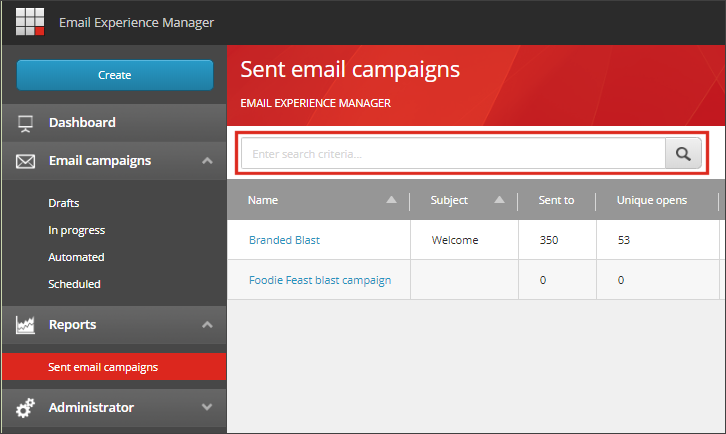Collapse the Email campaigns section chevron

coord(207,161)
